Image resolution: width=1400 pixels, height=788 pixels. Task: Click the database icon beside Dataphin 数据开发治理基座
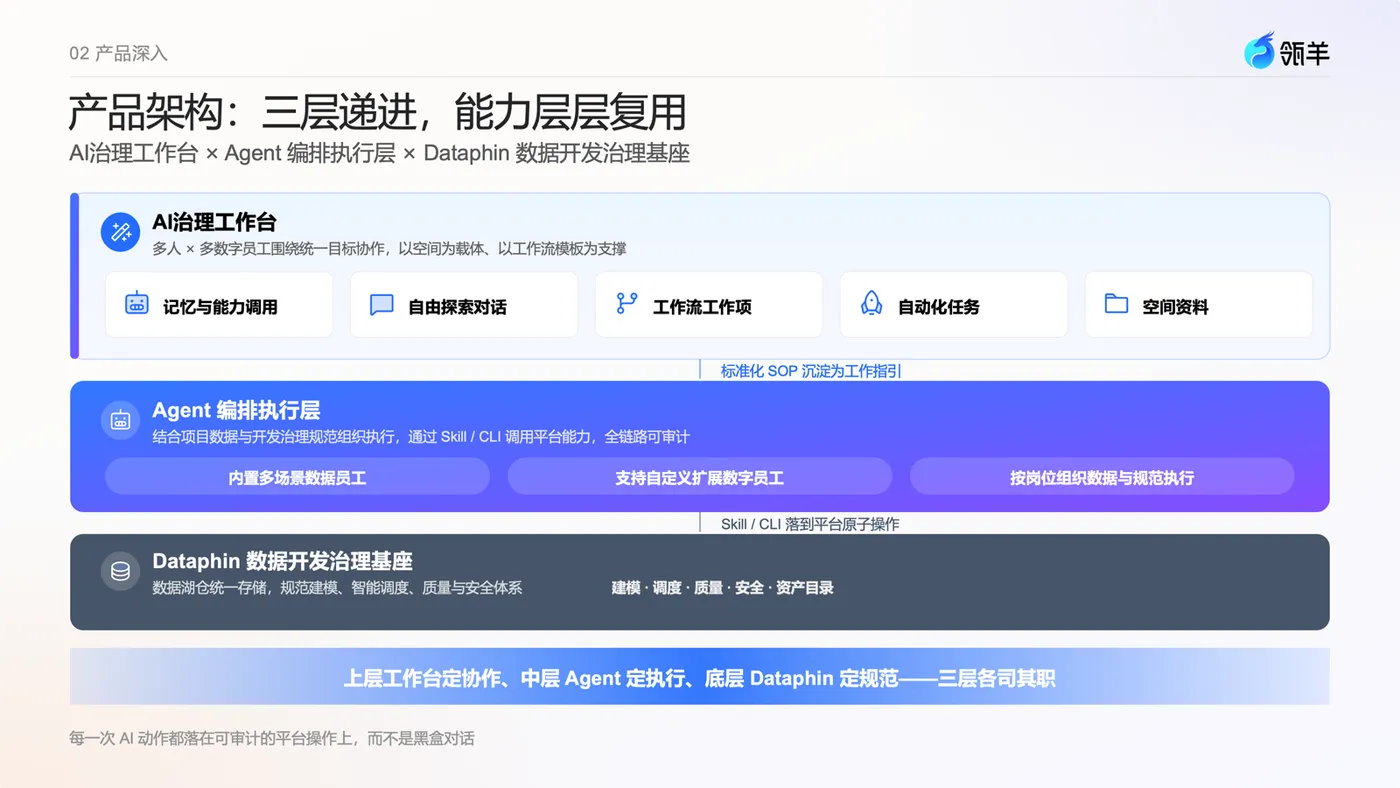(120, 571)
